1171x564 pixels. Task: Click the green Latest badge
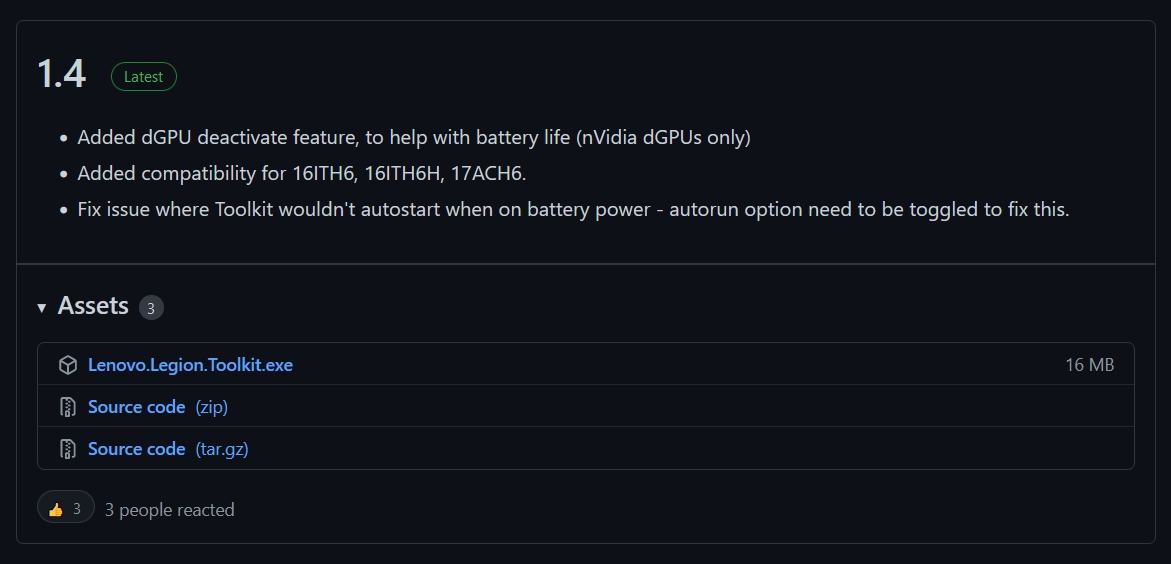(x=143, y=77)
